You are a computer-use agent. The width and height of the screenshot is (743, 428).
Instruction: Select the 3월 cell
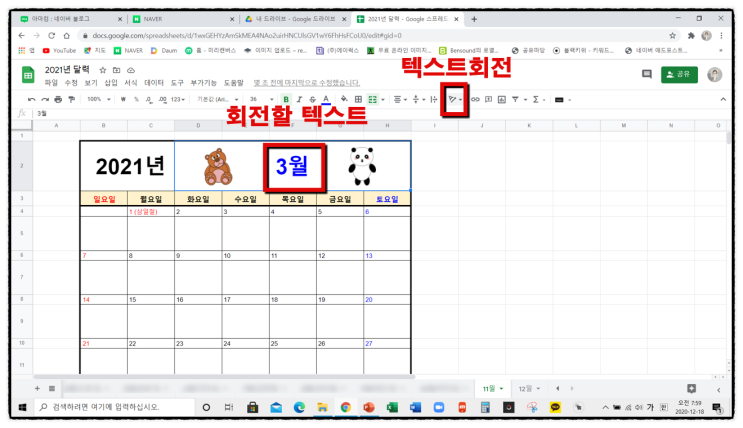tap(294, 167)
